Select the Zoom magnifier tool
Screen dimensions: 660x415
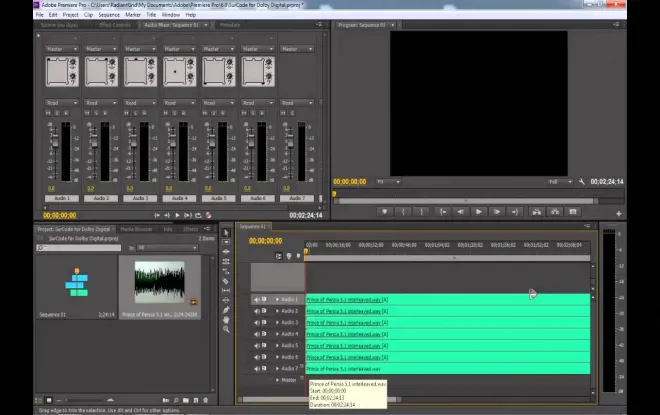226,329
